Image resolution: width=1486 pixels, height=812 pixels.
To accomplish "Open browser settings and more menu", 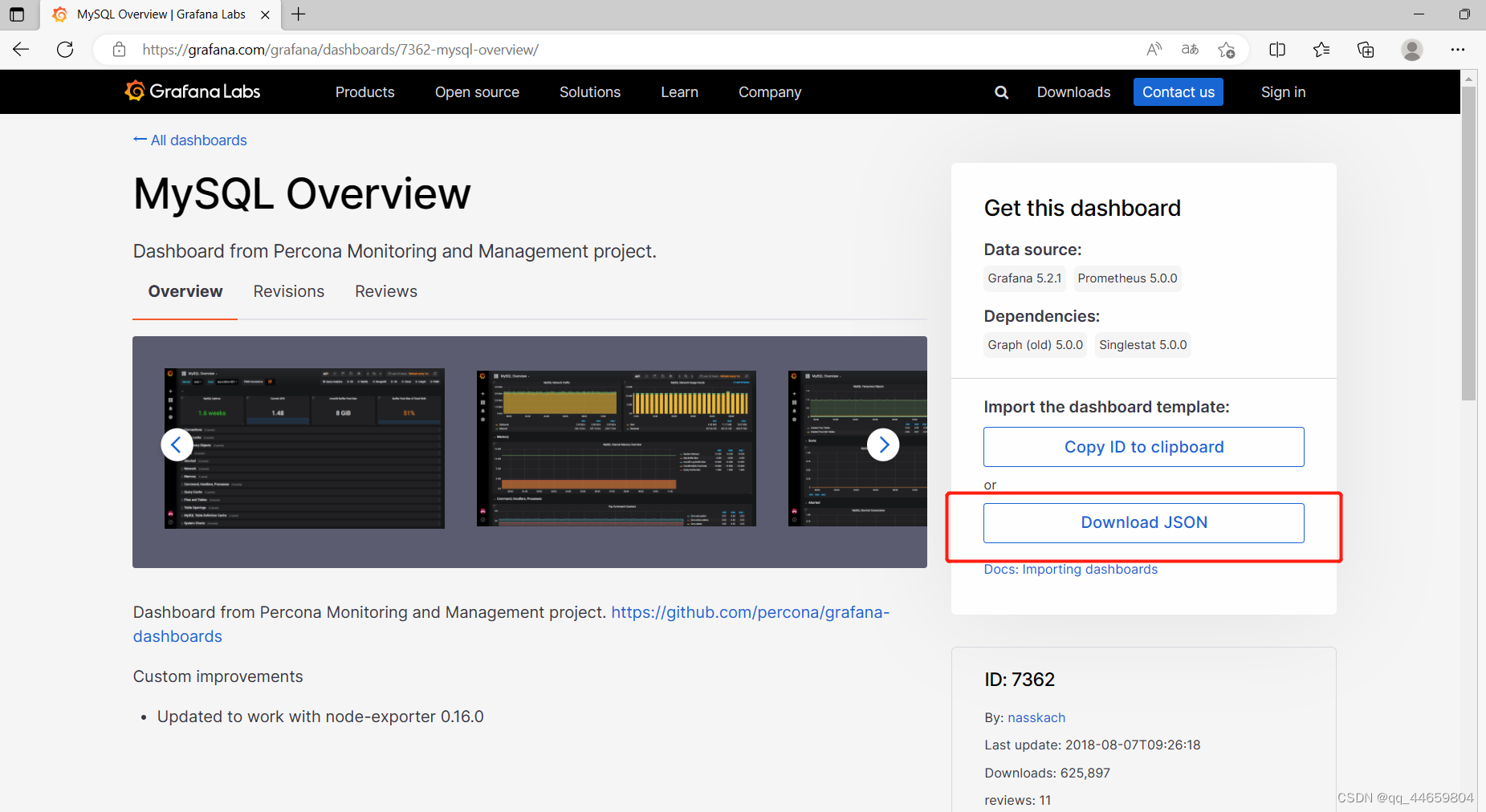I will 1458,50.
